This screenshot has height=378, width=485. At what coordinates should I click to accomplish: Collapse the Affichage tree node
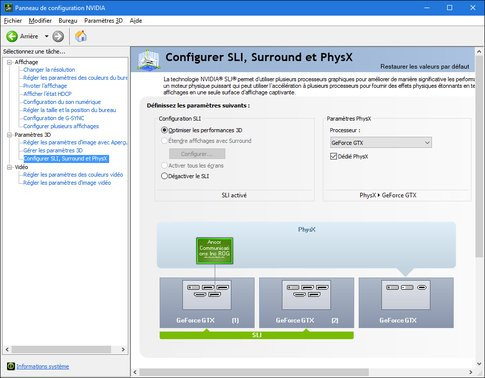[x=9, y=62]
